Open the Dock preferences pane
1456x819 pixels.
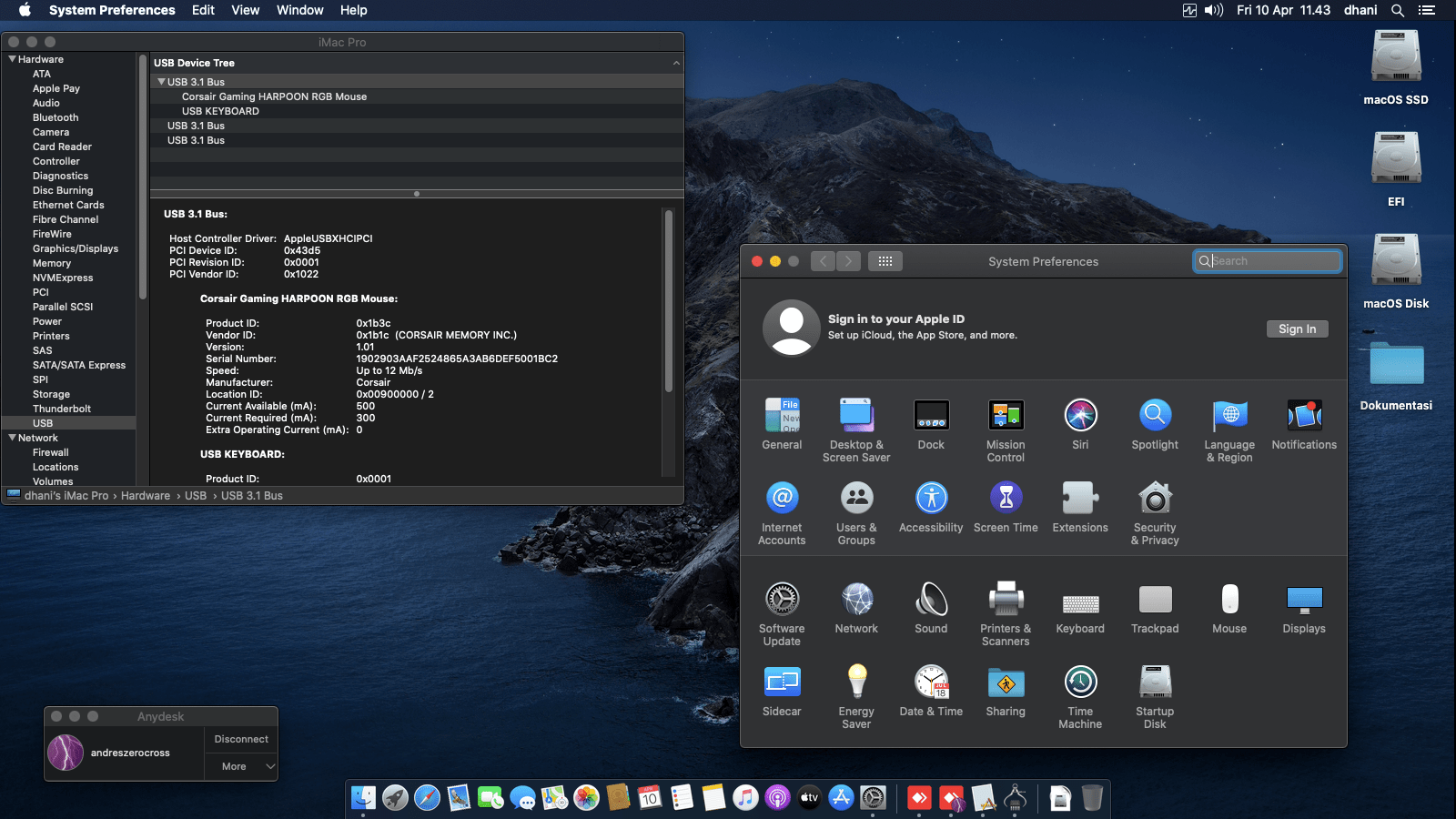tap(931, 424)
